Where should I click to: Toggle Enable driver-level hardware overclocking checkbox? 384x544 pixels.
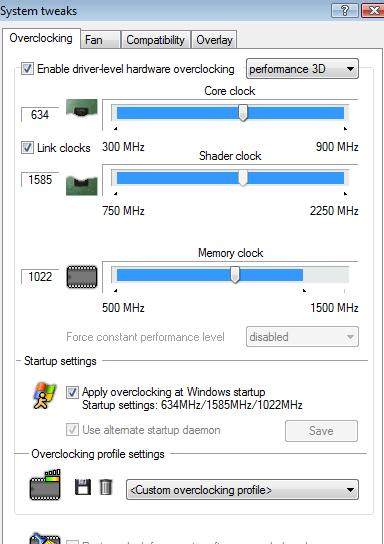click(27, 69)
